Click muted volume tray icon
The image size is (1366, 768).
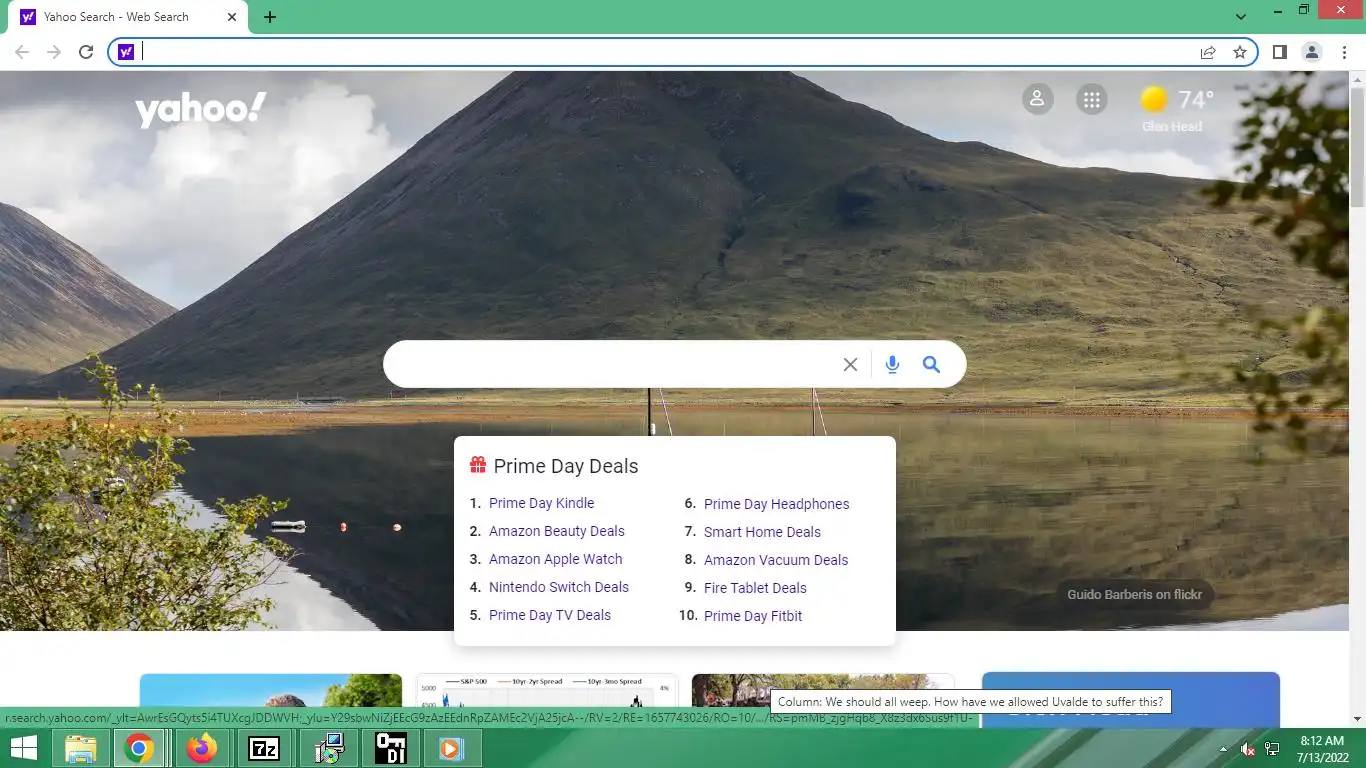(x=1248, y=749)
